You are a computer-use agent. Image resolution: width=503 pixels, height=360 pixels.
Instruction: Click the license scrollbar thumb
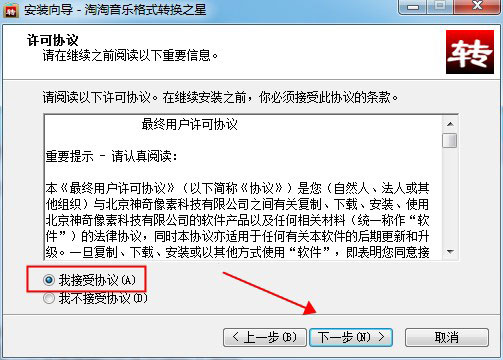click(x=450, y=140)
